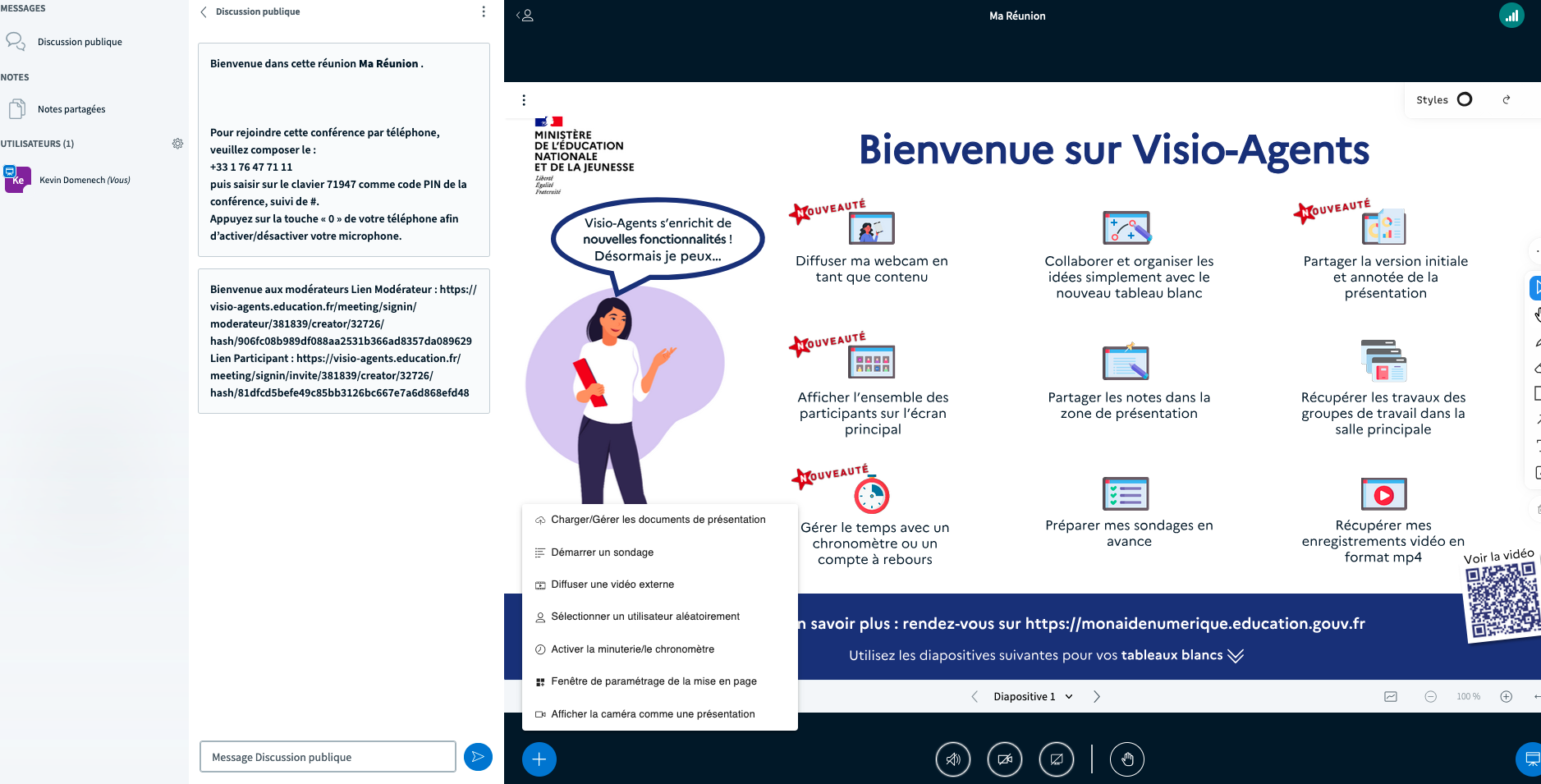Viewport: 1541px width, 784px height.
Task: Toggle webcam sharing button
Action: tap(1004, 759)
